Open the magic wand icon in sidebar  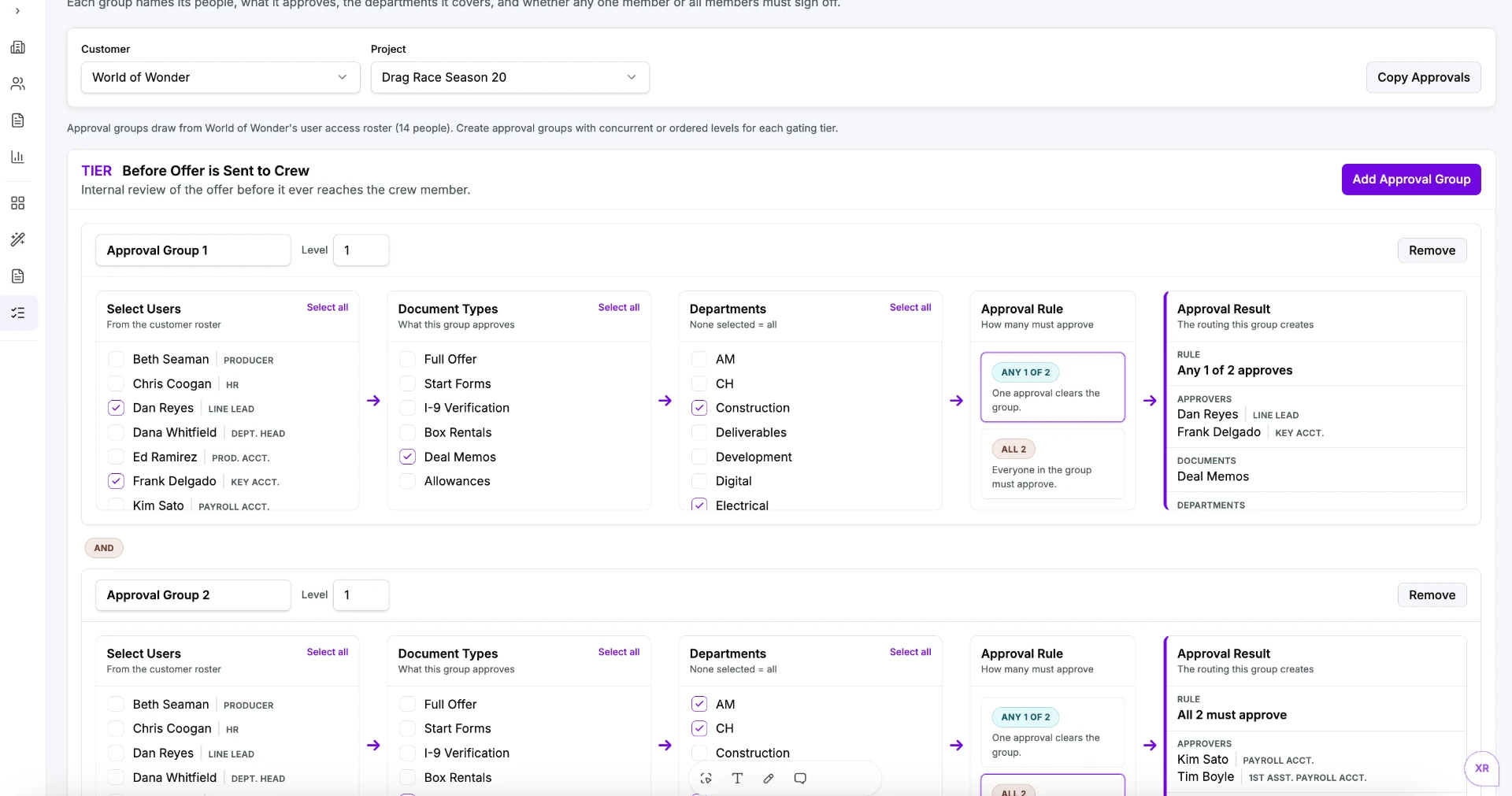point(18,239)
